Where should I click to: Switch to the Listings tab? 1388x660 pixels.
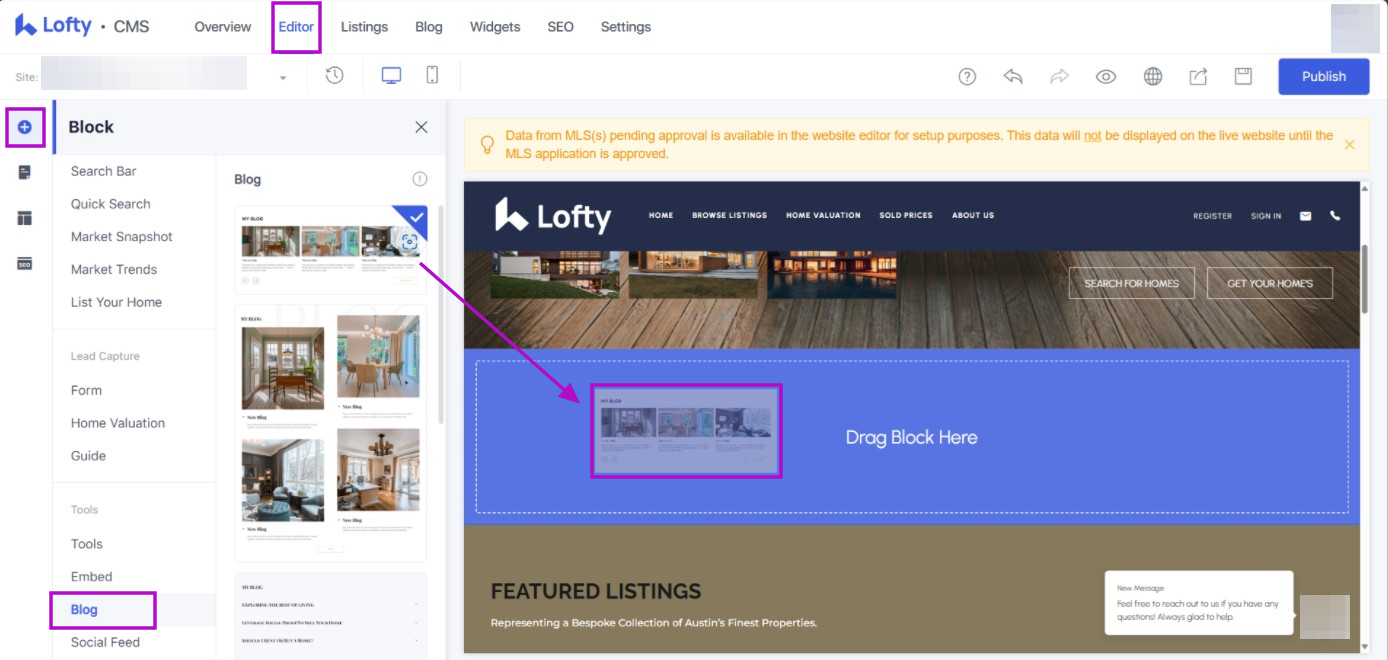(364, 27)
